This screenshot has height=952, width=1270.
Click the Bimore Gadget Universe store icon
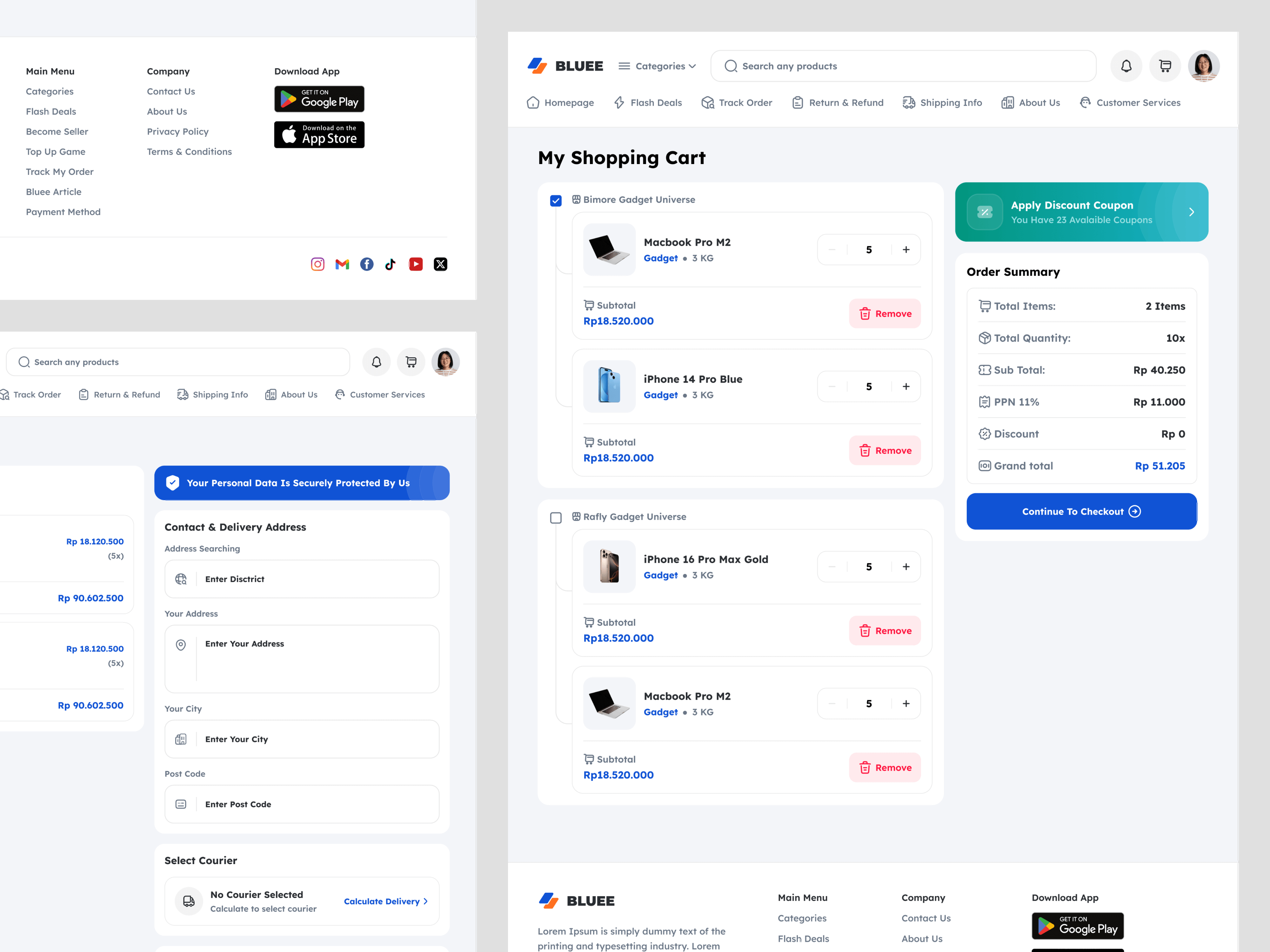(576, 200)
